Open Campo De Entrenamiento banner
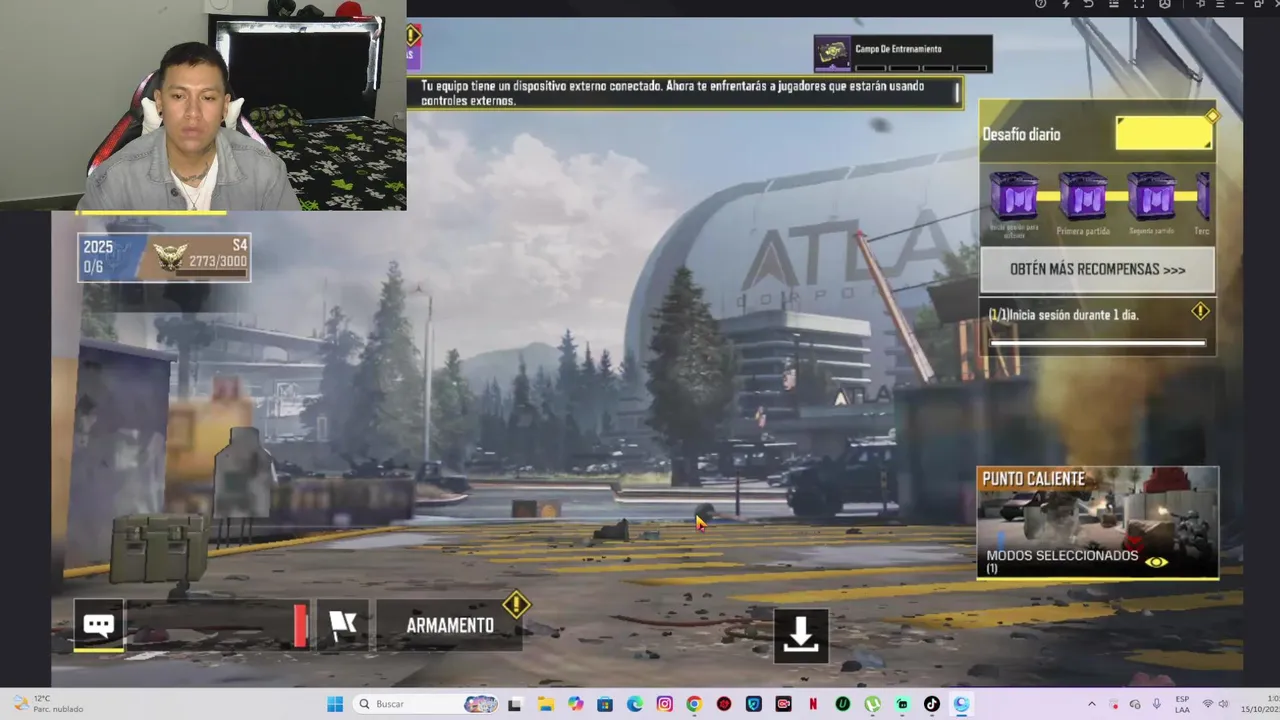The image size is (1280, 720). point(903,53)
